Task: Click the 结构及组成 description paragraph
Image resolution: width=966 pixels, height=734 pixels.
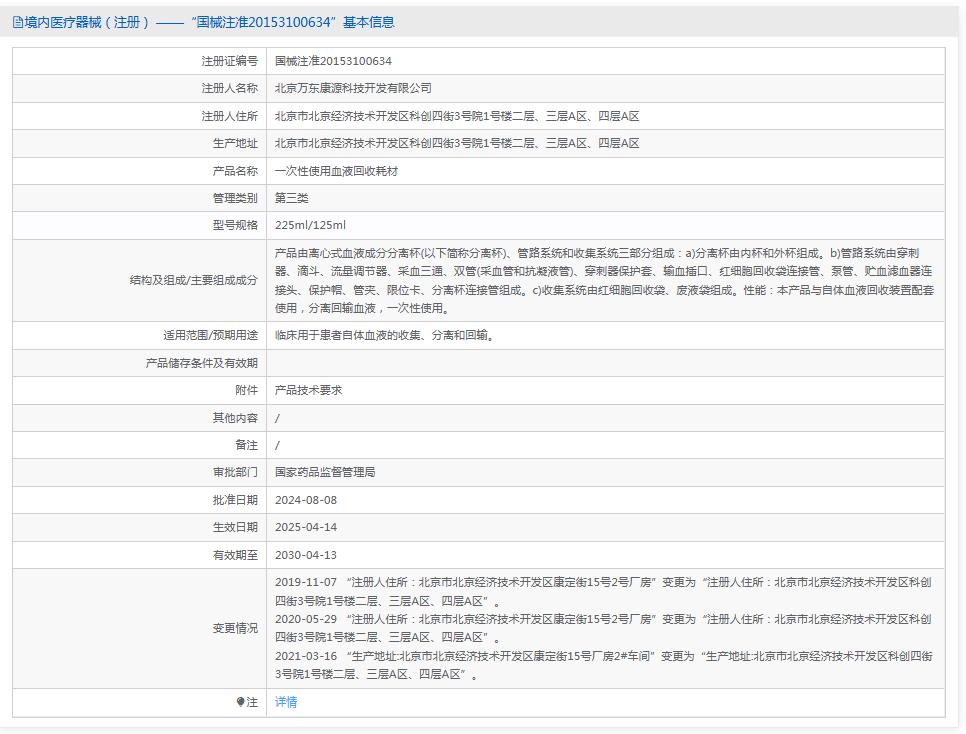Action: 604,280
